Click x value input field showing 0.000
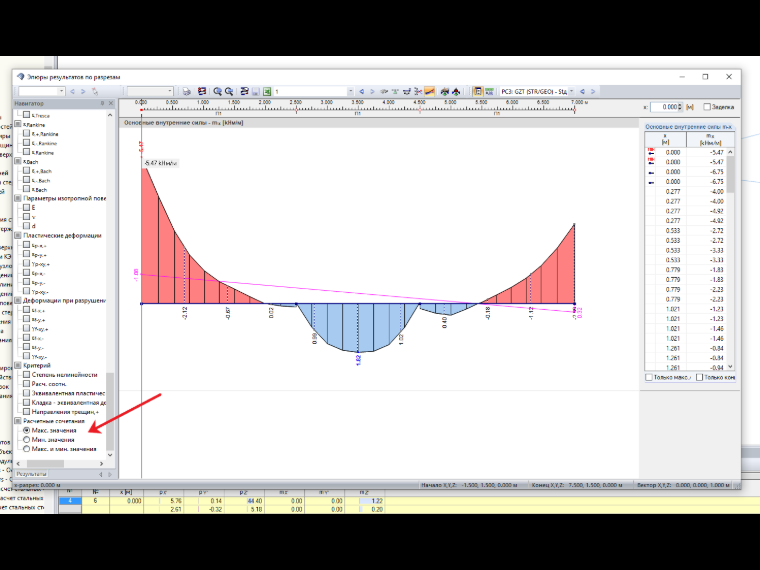The height and width of the screenshot is (570, 760). [664, 107]
